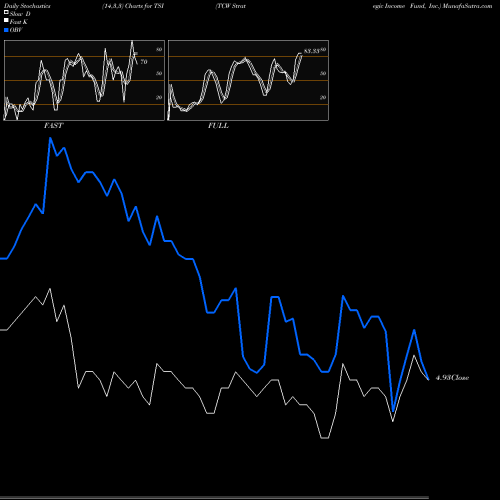Select the 'Daily Stochastics' title text
This screenshot has height=500, width=500.
(x=27, y=6)
